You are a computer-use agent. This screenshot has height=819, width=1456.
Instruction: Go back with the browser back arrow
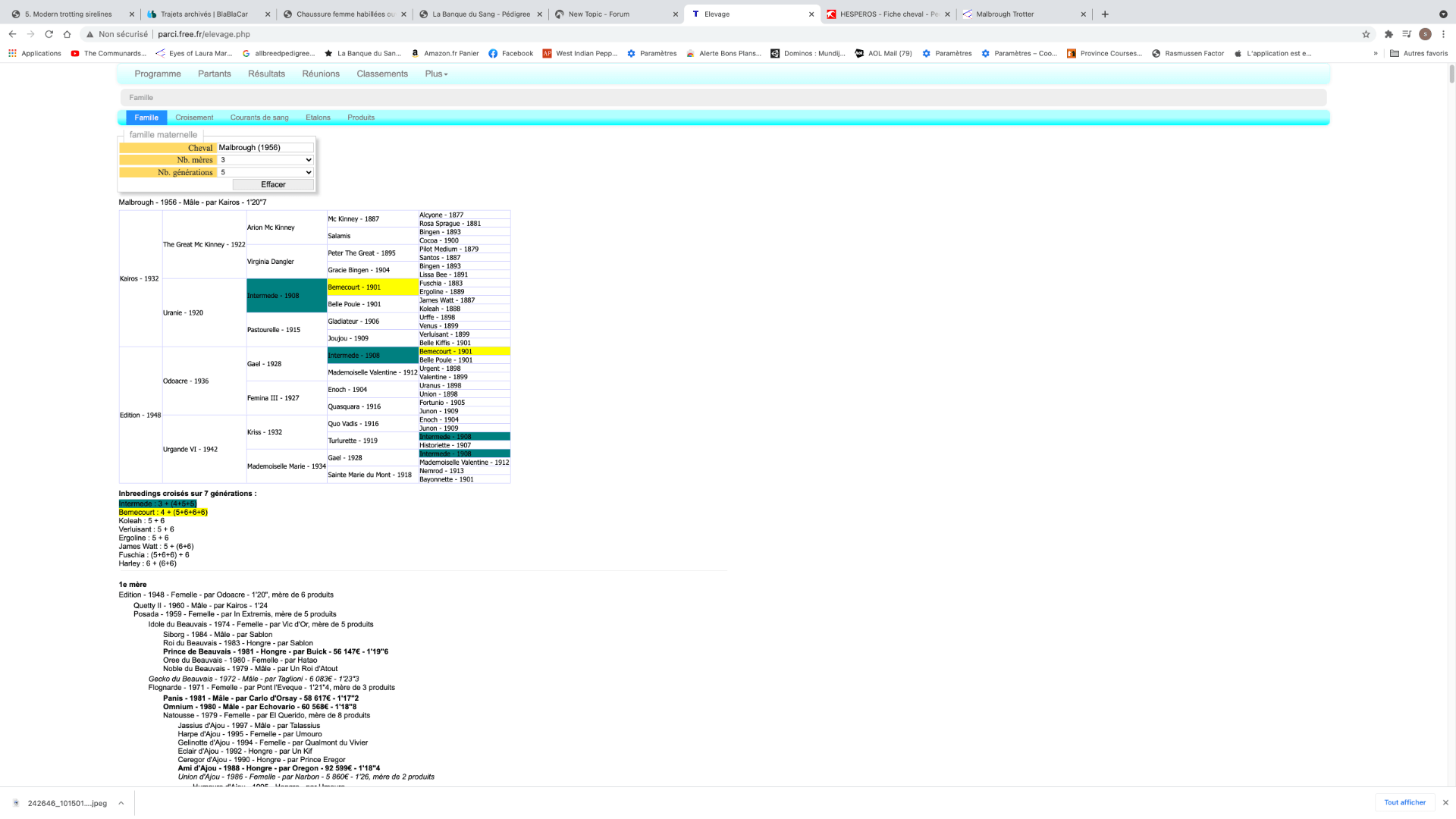point(12,34)
